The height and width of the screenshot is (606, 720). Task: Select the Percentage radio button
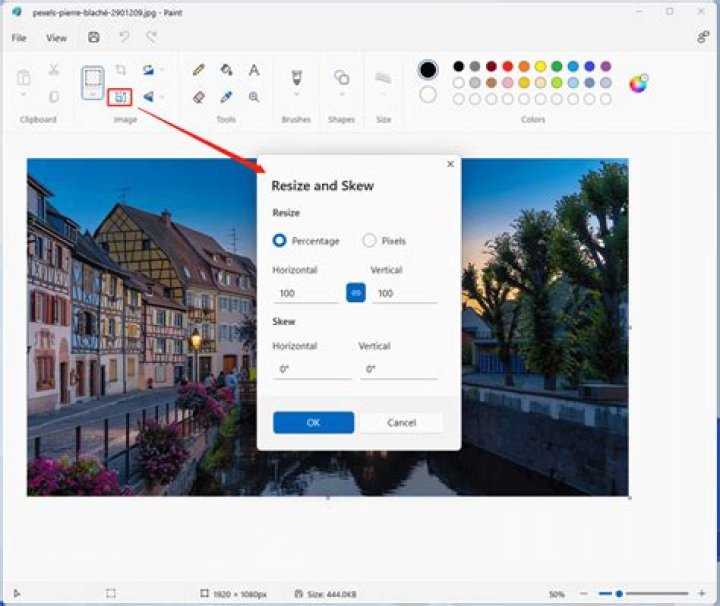[279, 241]
